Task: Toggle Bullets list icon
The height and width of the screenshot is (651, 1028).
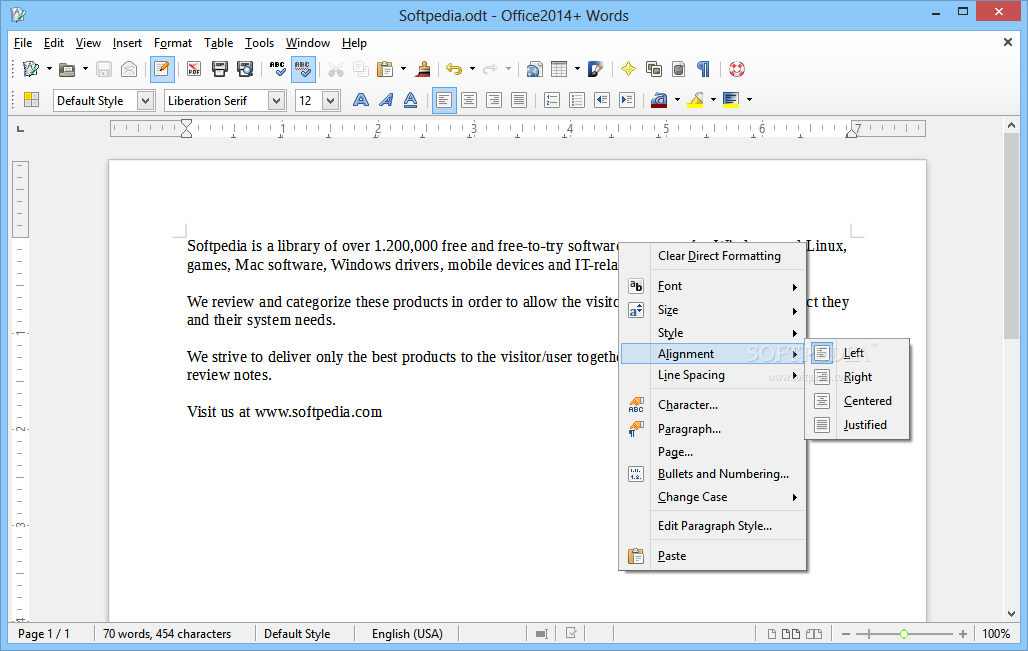Action: pos(577,100)
